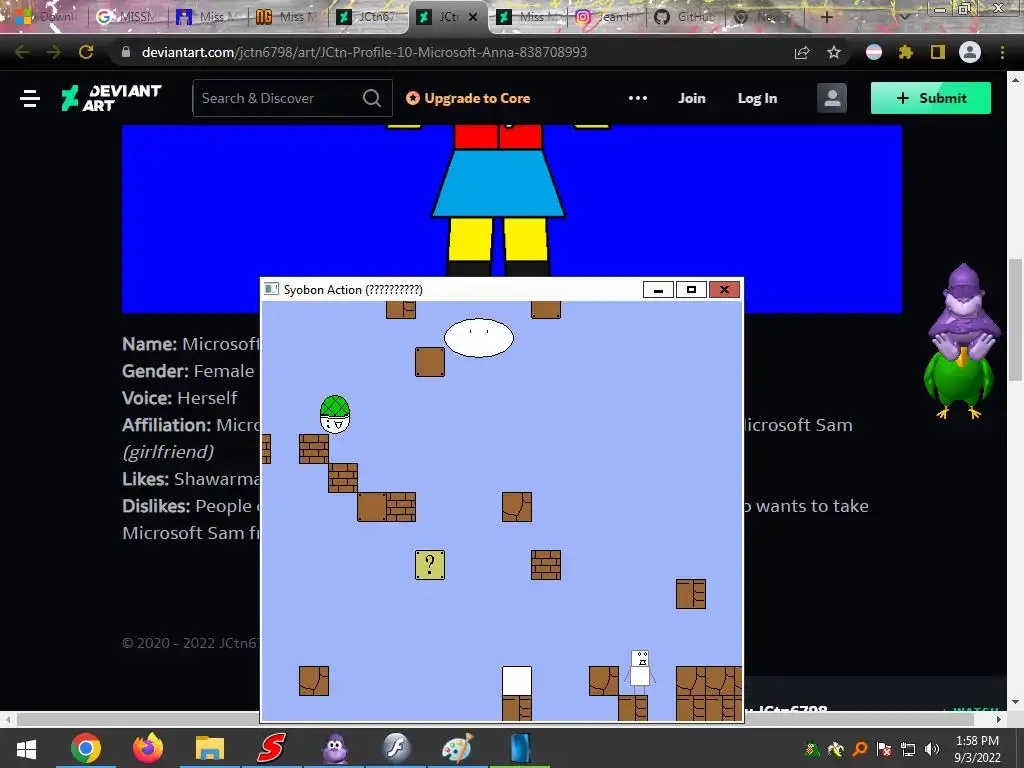Viewport: 1024px width, 768px height.
Task: Open the DeviantArt hamburger menu
Action: point(30,99)
